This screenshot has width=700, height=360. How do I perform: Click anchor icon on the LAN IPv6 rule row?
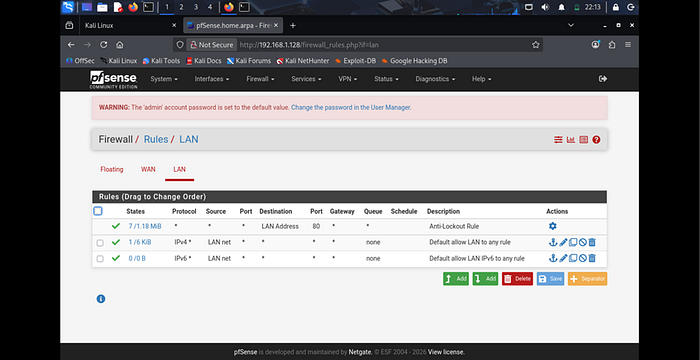click(x=553, y=258)
